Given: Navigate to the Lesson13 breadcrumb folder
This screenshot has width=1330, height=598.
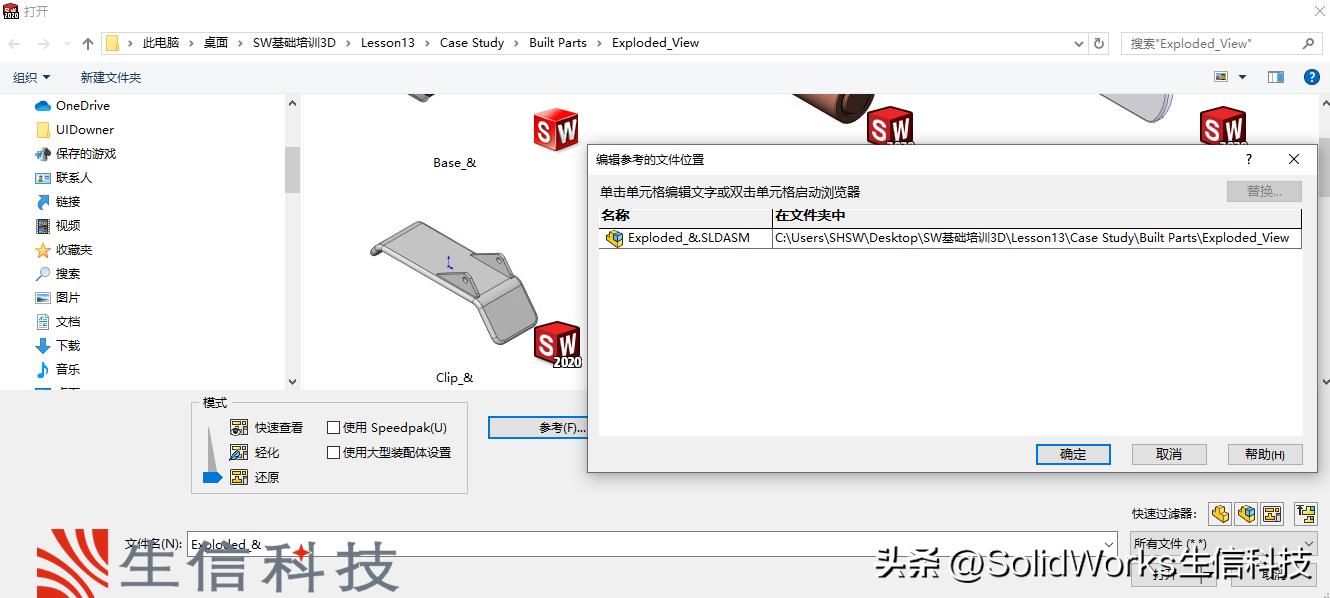Looking at the screenshot, I should tap(388, 43).
